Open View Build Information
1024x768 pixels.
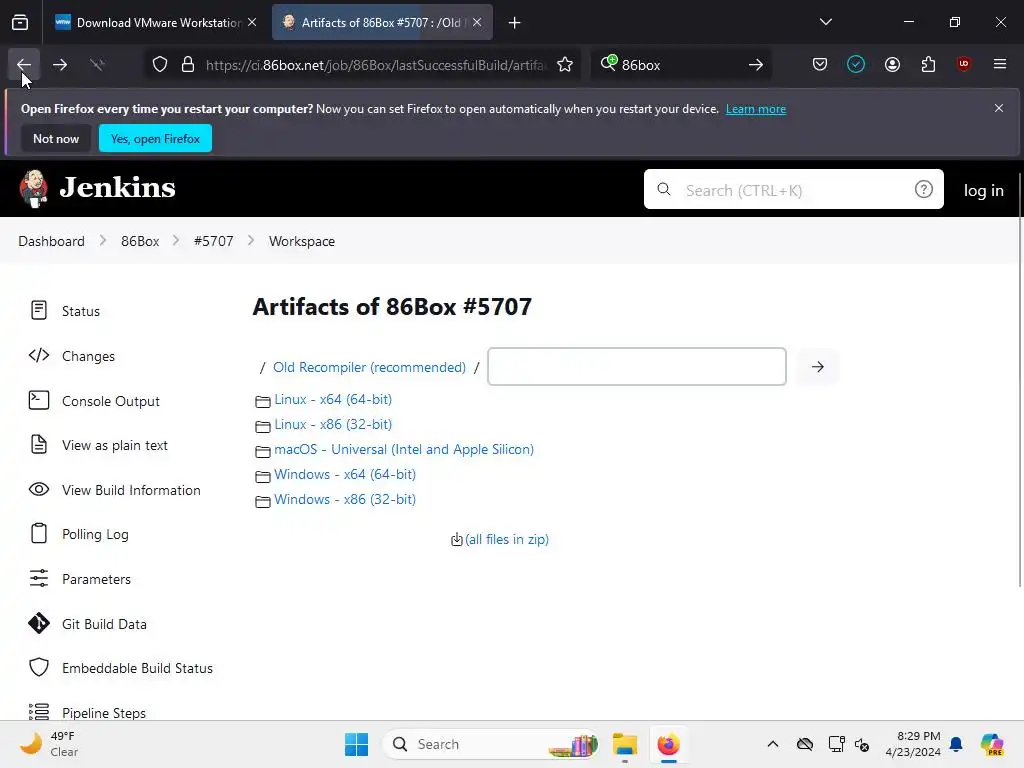(131, 490)
